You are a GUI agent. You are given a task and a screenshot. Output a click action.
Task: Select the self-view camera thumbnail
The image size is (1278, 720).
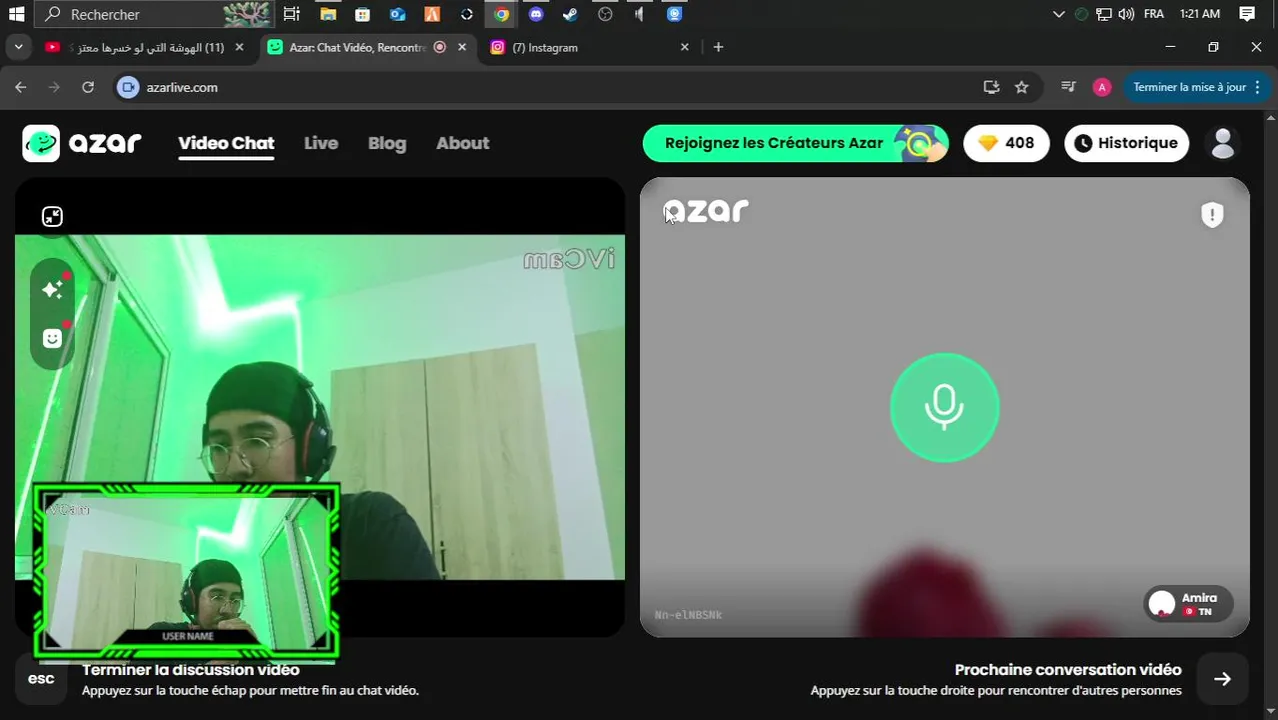(x=187, y=572)
